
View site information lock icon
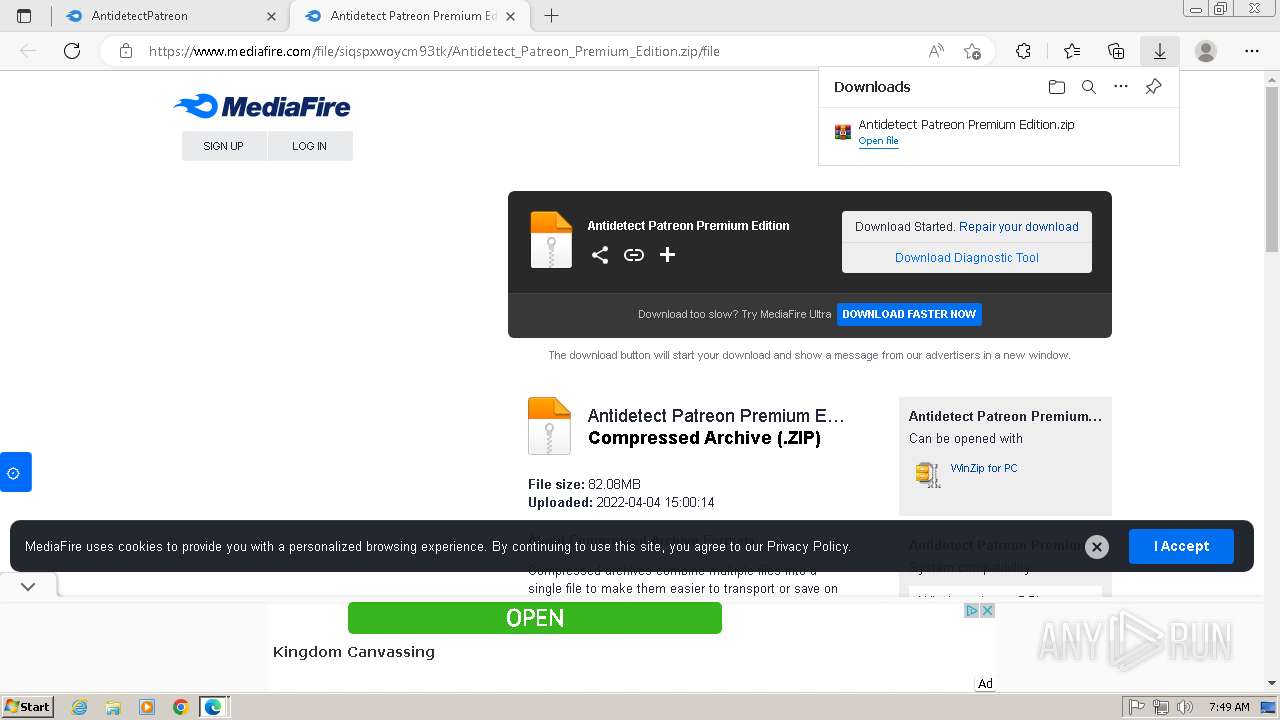(126, 51)
